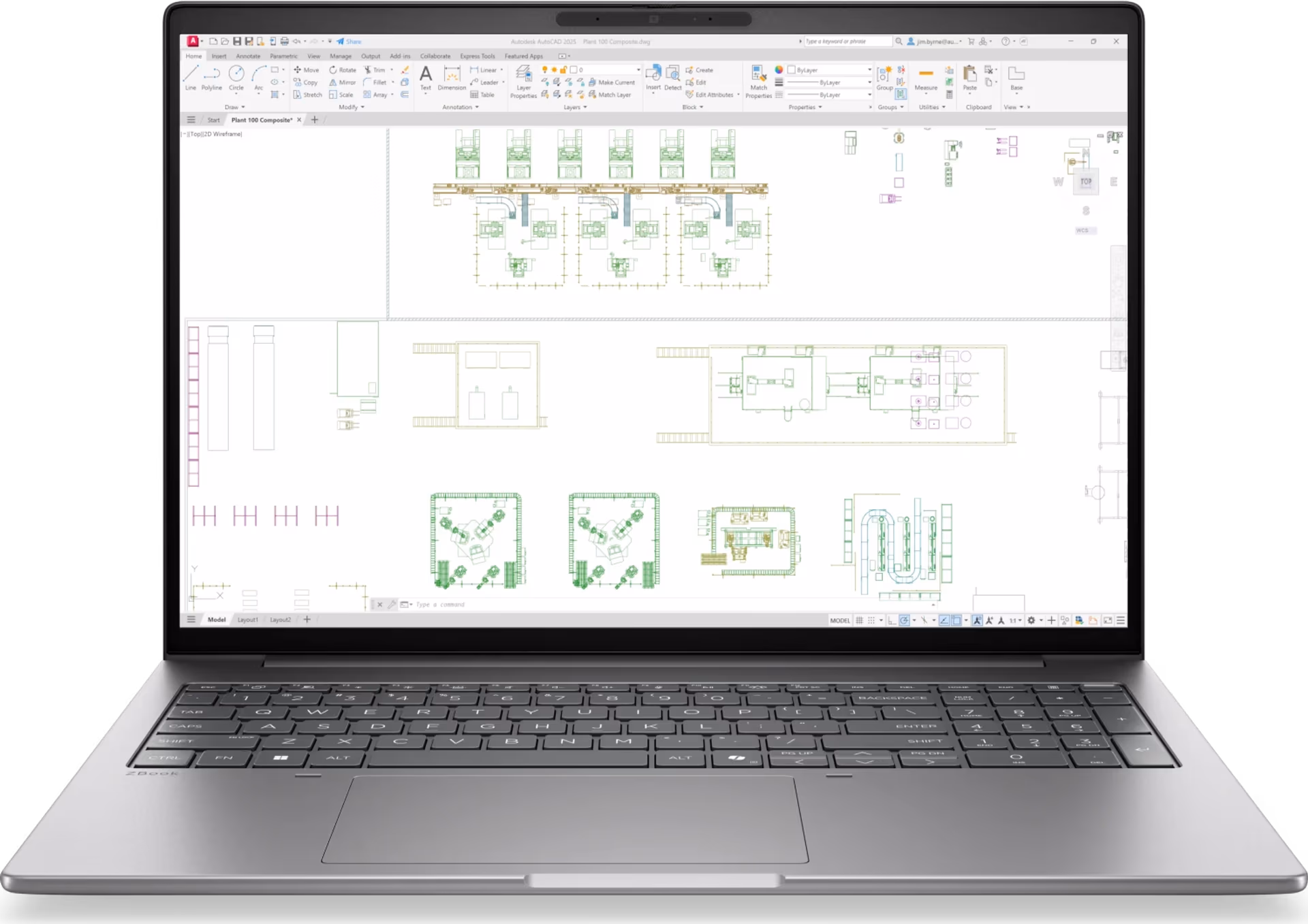Click Edit Attributes button
The image size is (1308, 924).
pos(709,95)
